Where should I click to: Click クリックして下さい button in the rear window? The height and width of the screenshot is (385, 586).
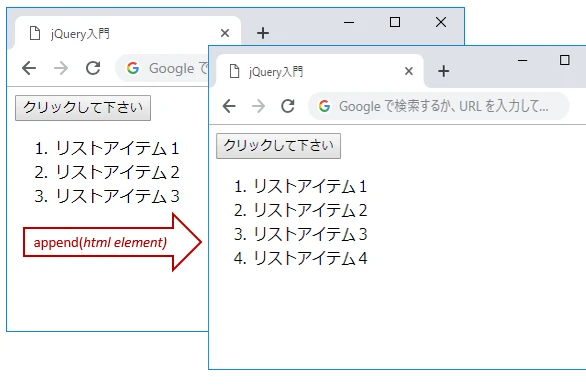[x=83, y=108]
